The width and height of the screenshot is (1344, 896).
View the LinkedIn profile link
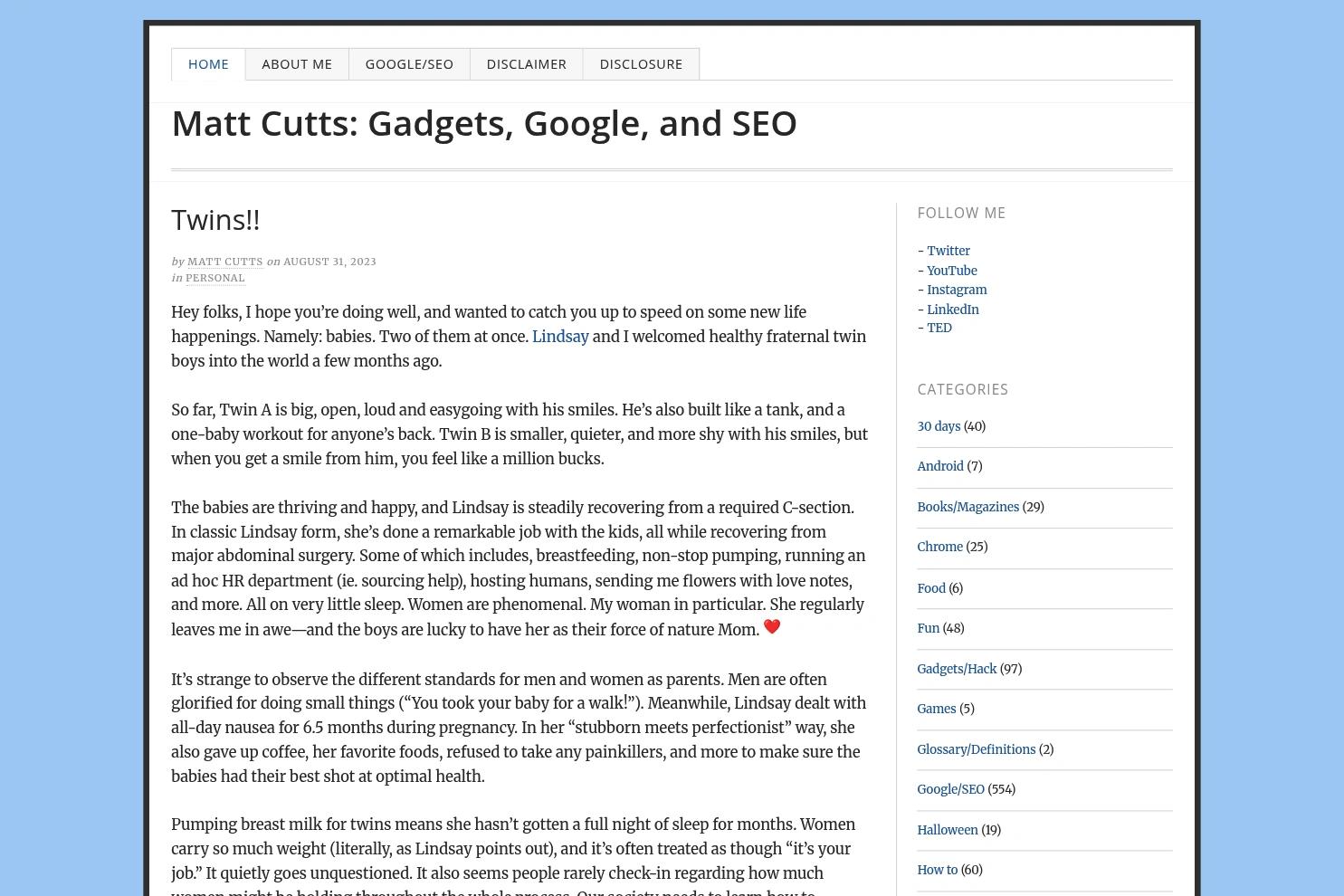[952, 309]
